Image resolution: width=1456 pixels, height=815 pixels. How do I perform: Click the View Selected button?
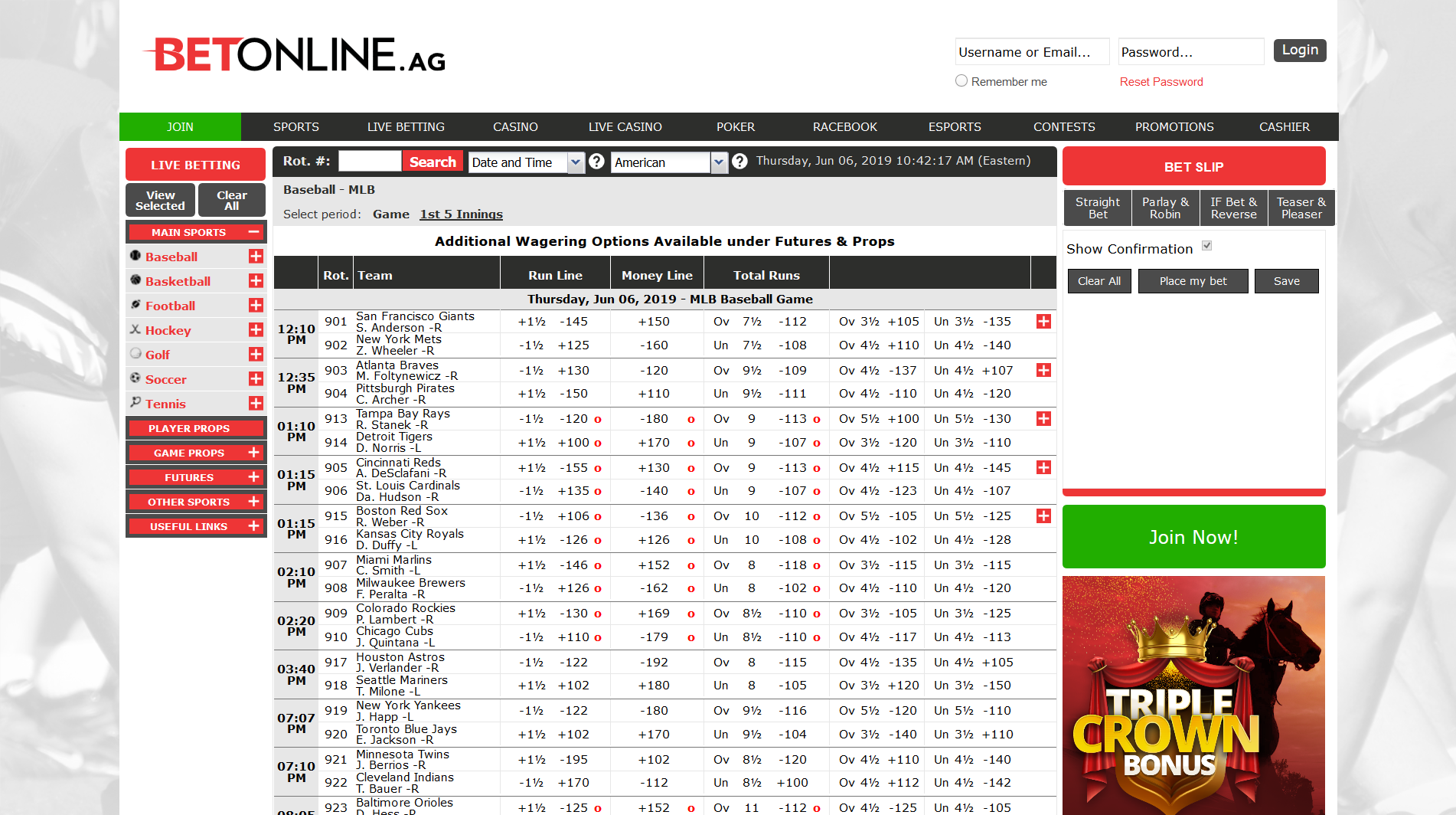[x=160, y=201]
